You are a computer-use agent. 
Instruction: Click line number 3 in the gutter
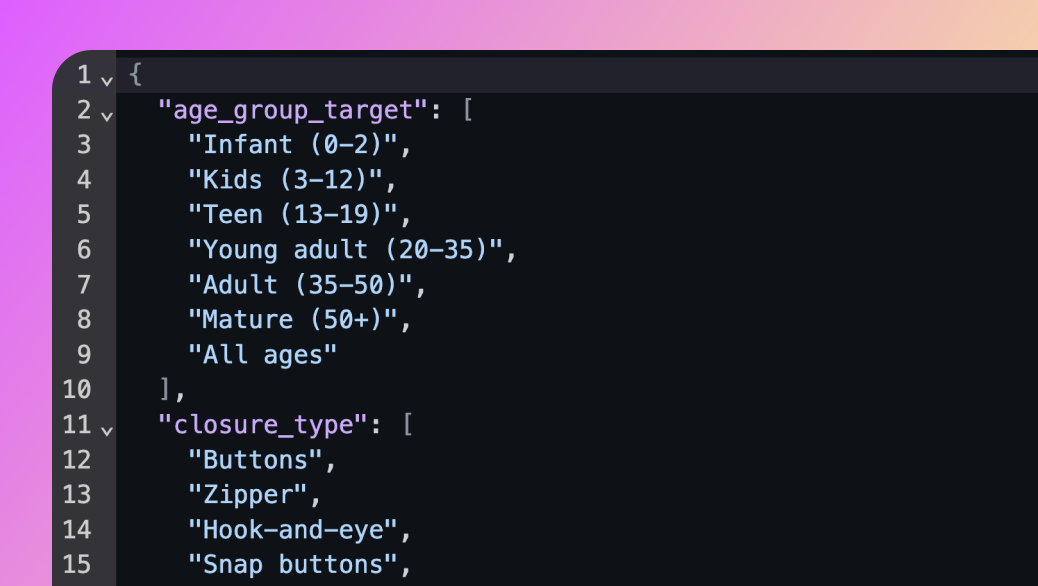click(83, 145)
